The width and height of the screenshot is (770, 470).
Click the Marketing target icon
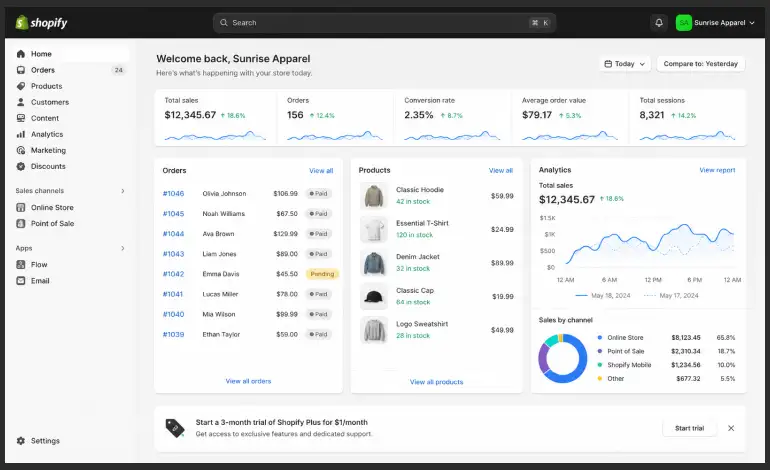[x=21, y=150]
